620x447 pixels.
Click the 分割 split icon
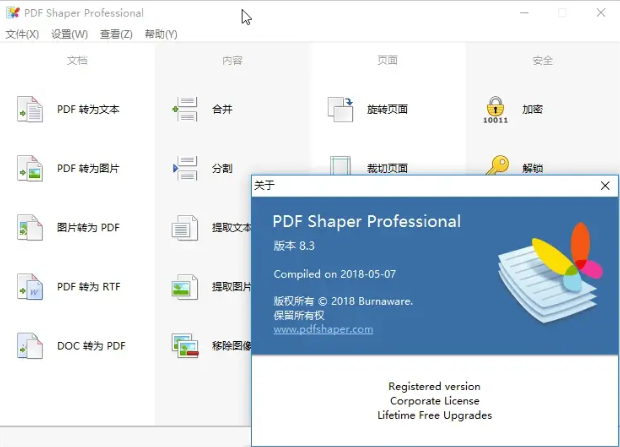[x=185, y=169]
